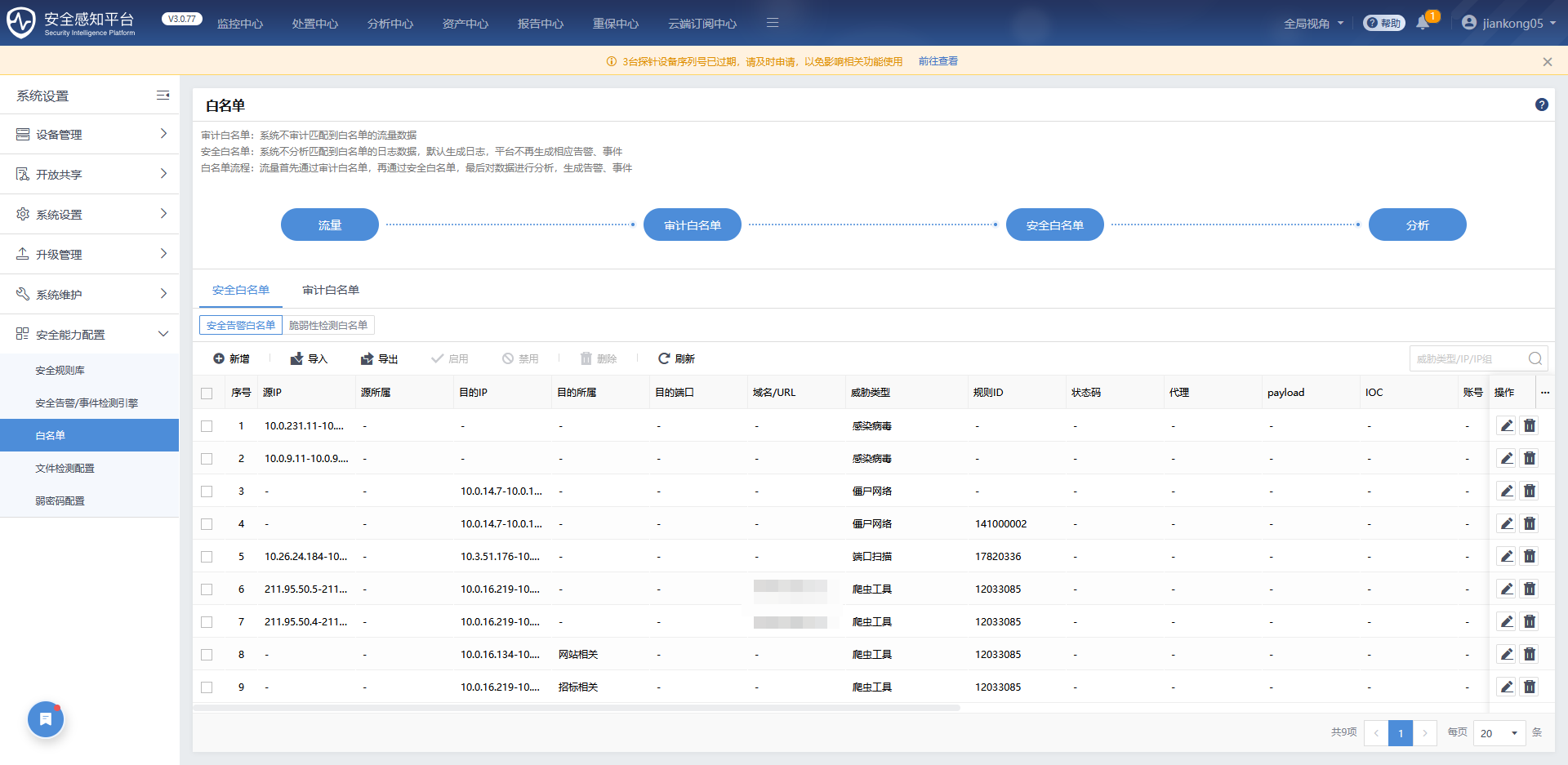Open column settings ellipsis in table header
Image resolution: width=1568 pixels, height=765 pixels.
click(x=1545, y=393)
